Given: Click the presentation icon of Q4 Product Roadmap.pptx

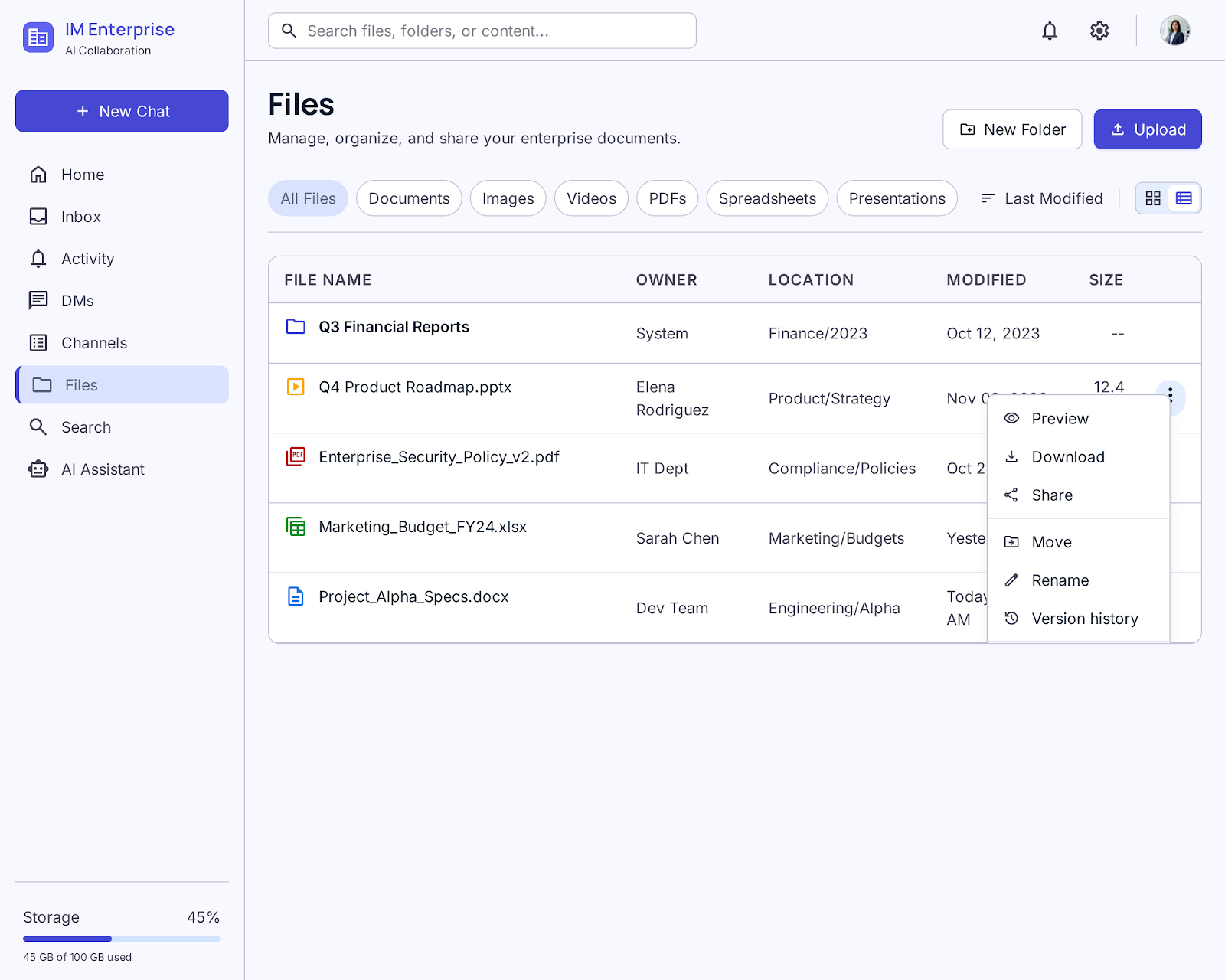Looking at the screenshot, I should coord(296,387).
